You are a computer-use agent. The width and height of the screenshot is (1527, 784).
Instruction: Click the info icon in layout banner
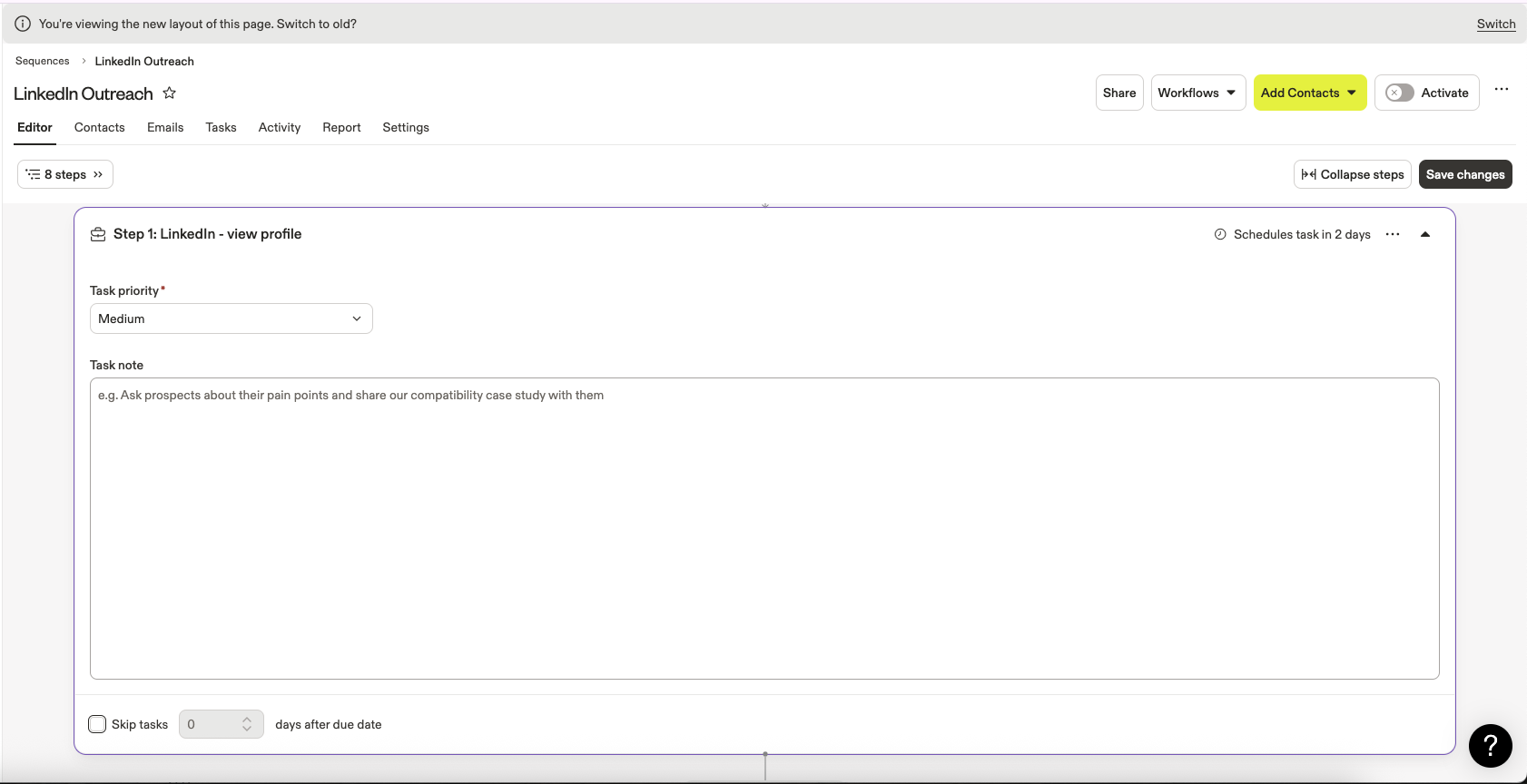pos(23,24)
